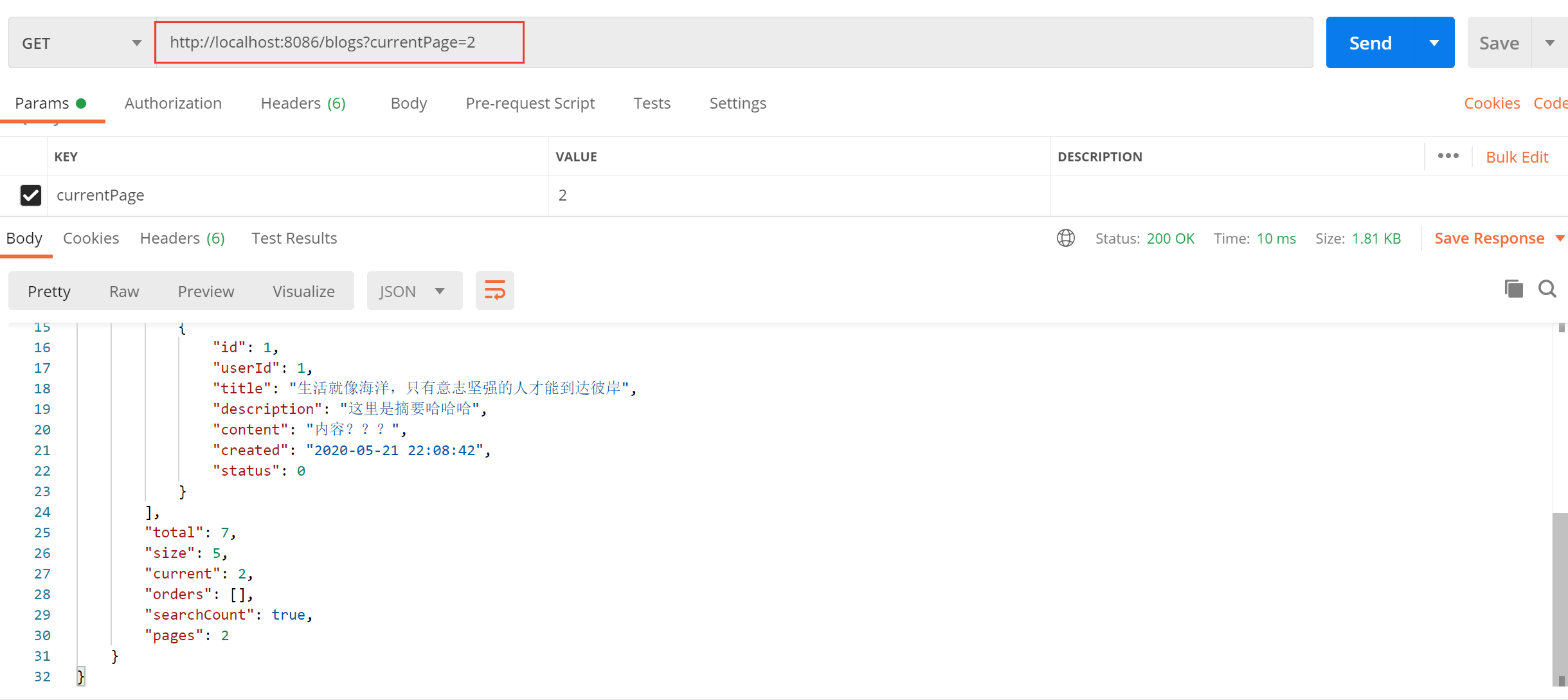Click the search icon in response body

point(1549,291)
